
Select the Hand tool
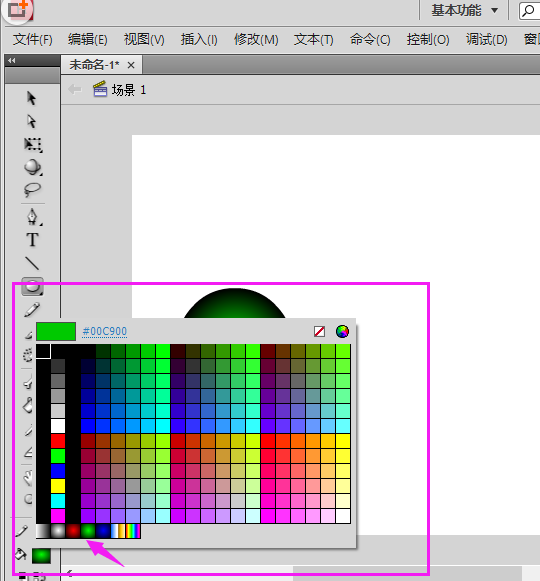point(29,478)
